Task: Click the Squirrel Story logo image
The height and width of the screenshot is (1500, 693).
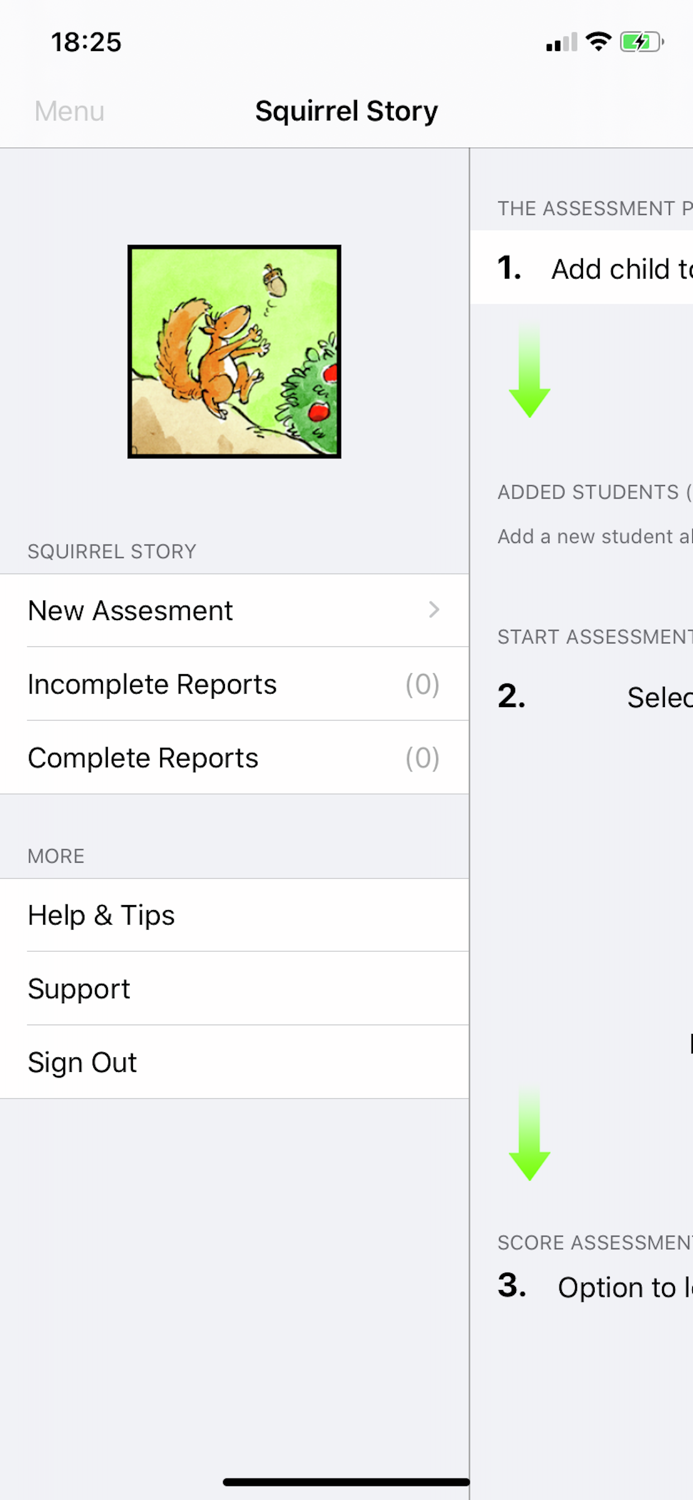Action: pos(234,350)
